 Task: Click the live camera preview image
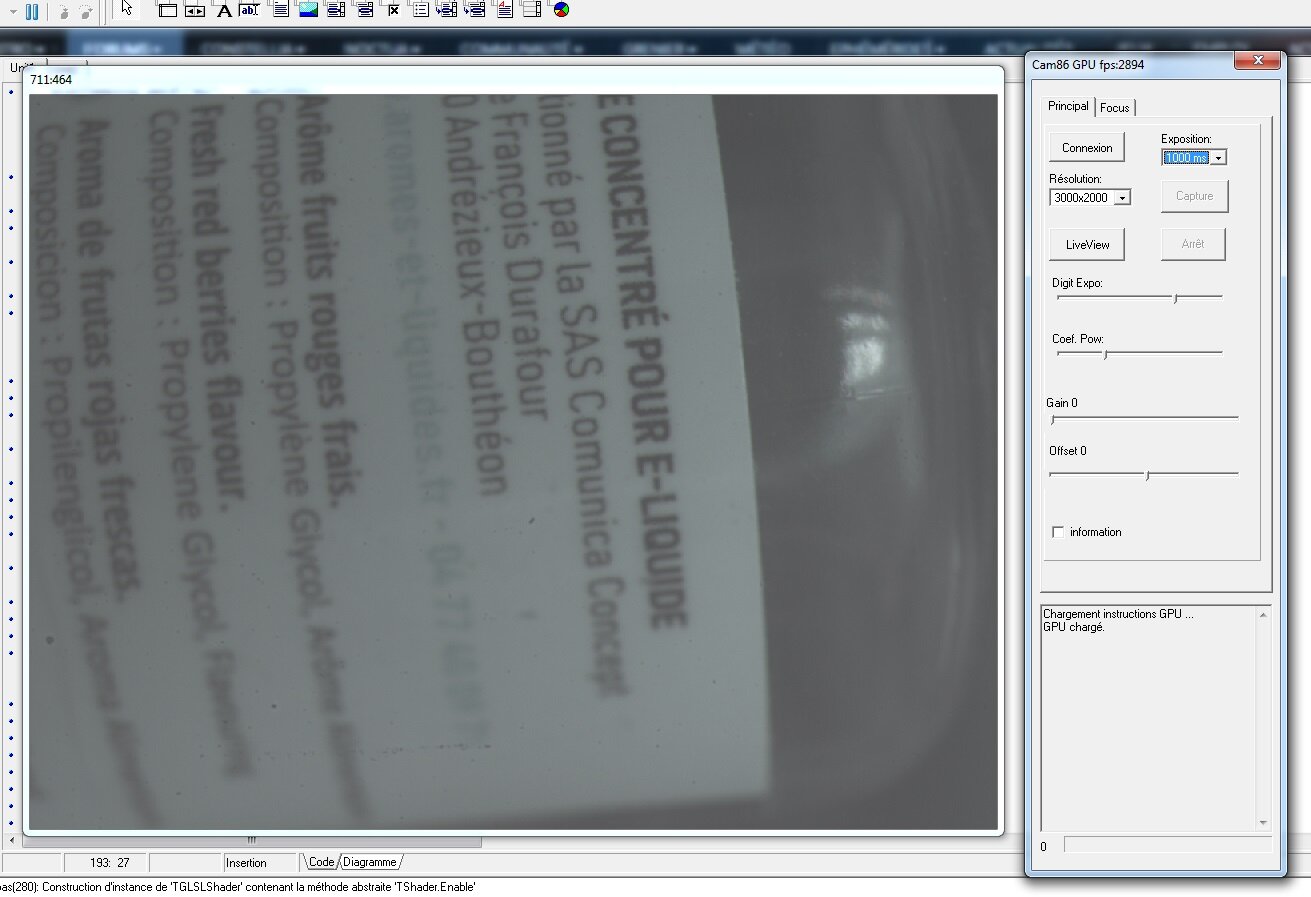513,462
